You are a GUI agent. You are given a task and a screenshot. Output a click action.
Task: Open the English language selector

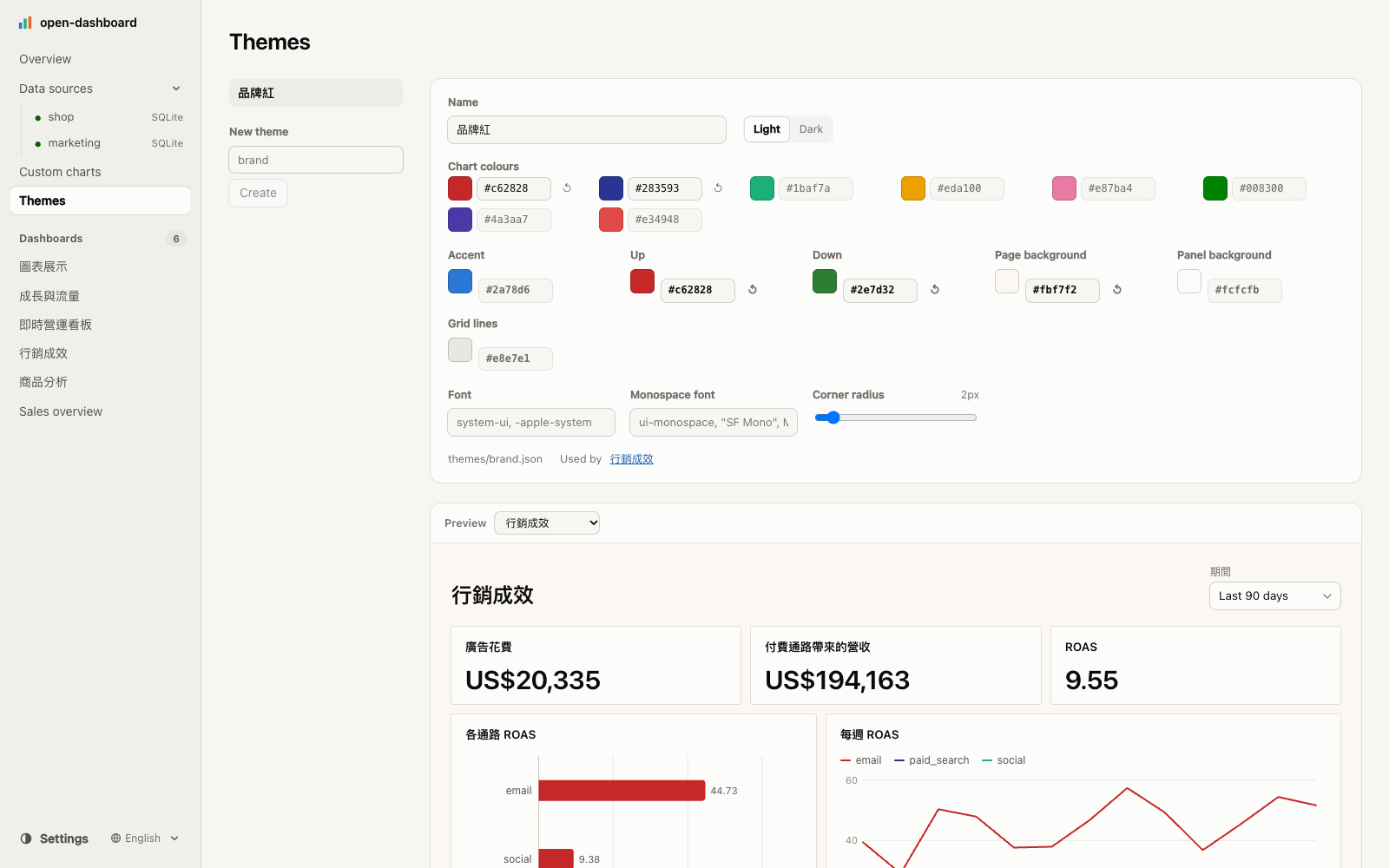coord(145,838)
